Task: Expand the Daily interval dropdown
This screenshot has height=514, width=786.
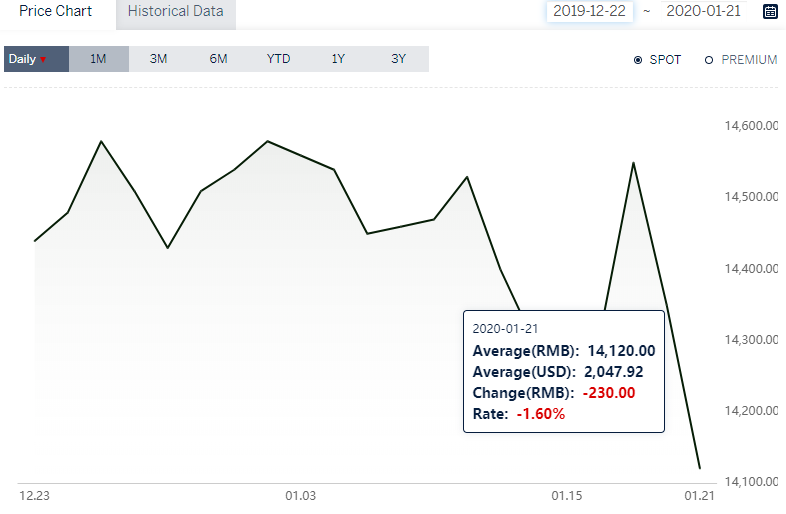Action: coord(36,59)
